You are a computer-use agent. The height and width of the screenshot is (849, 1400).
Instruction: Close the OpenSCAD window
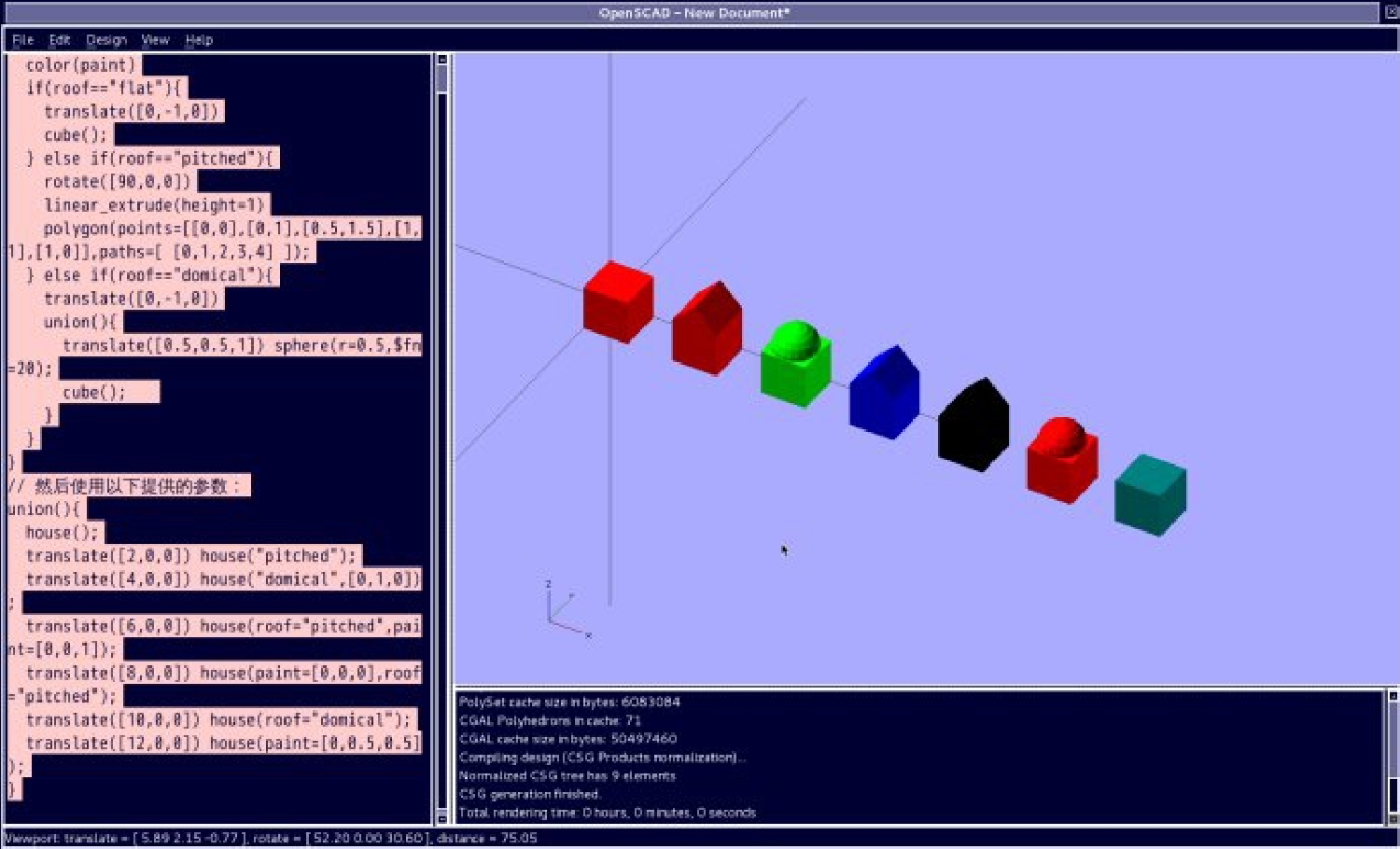[x=1391, y=12]
